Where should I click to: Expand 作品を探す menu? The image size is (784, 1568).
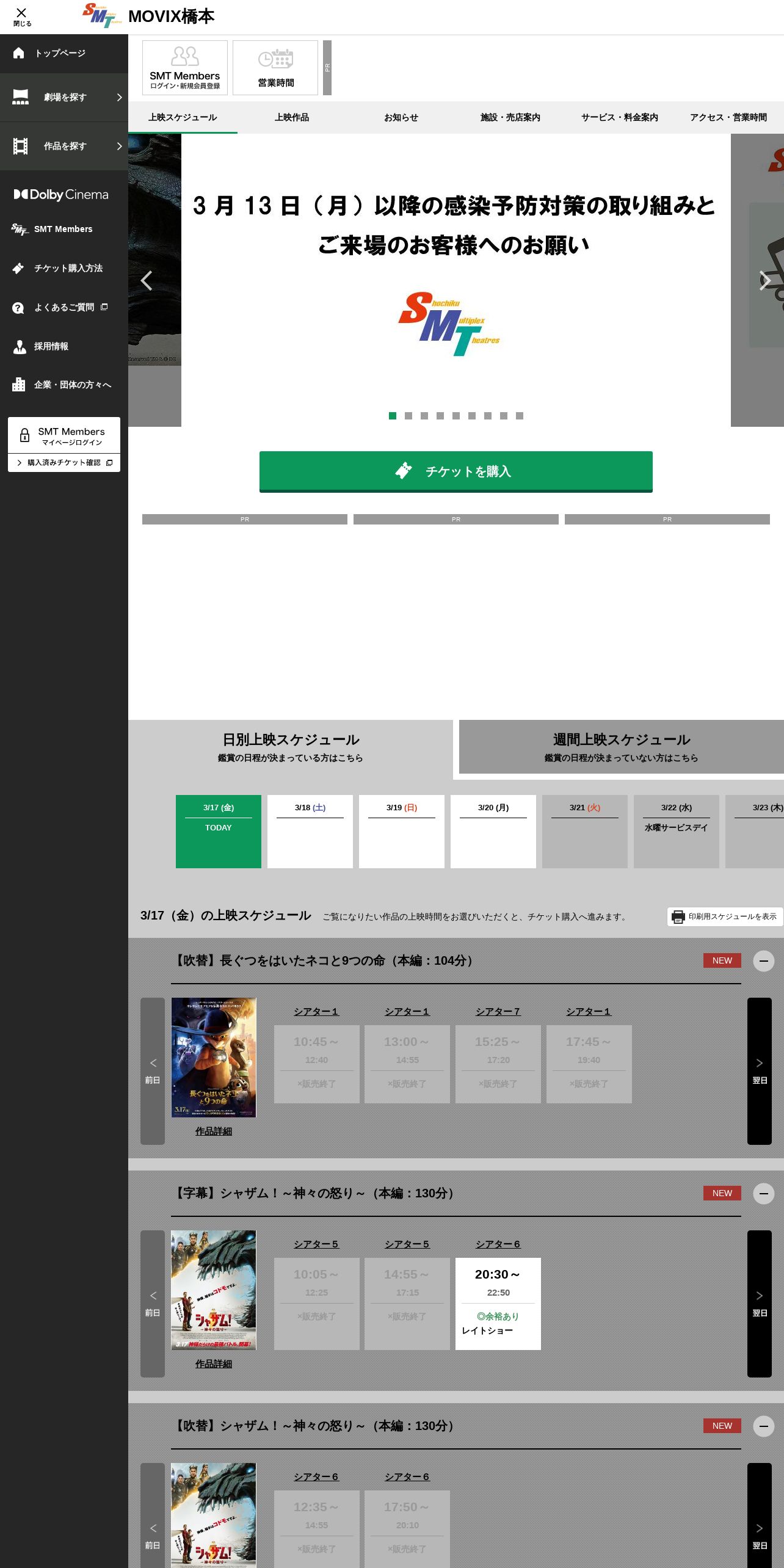coord(64,146)
